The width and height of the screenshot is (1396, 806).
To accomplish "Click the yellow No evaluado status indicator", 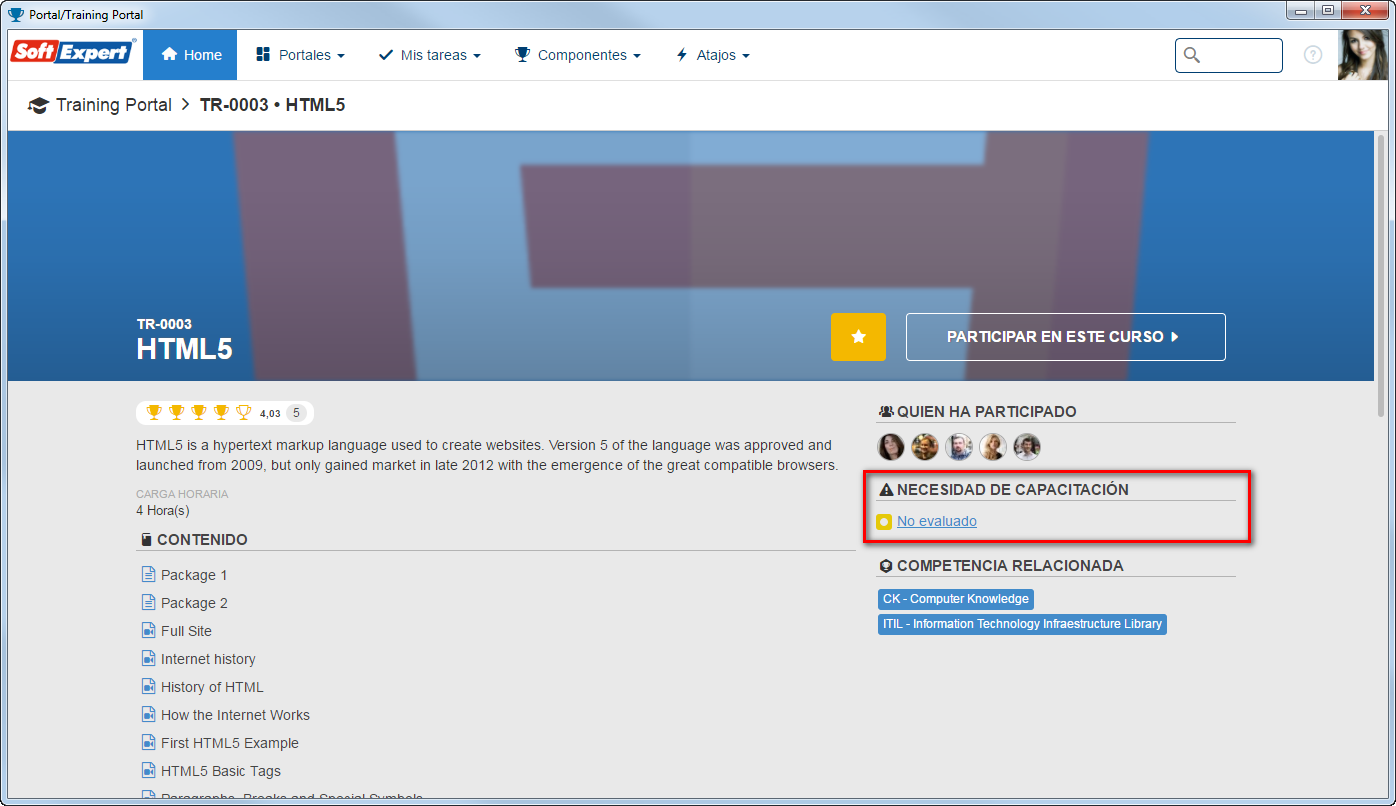I will coord(884,522).
